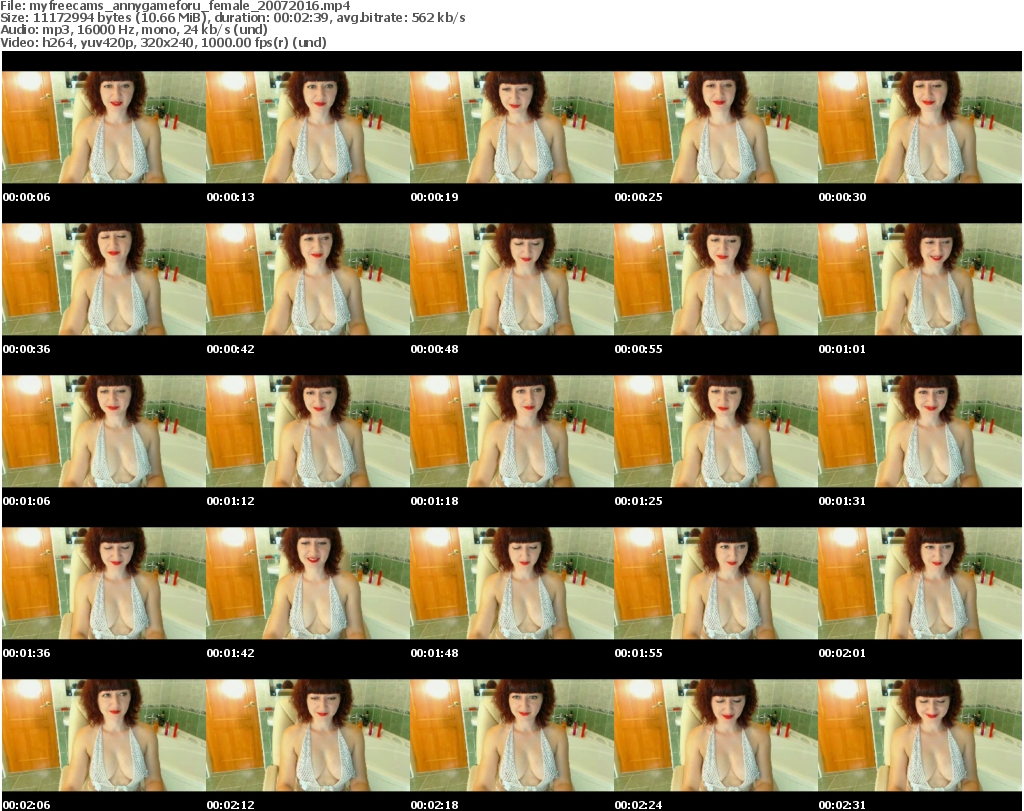Click the 00:00:36 timestamp label
The image size is (1024, 811).
[26, 349]
